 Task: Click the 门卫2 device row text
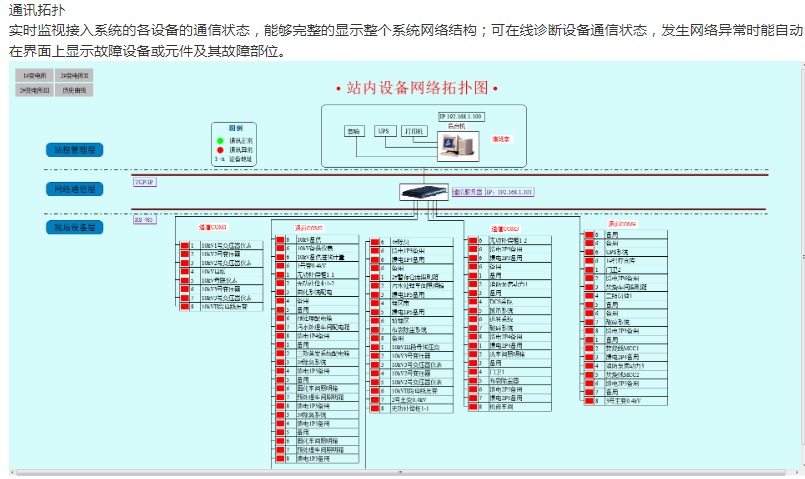pos(614,270)
